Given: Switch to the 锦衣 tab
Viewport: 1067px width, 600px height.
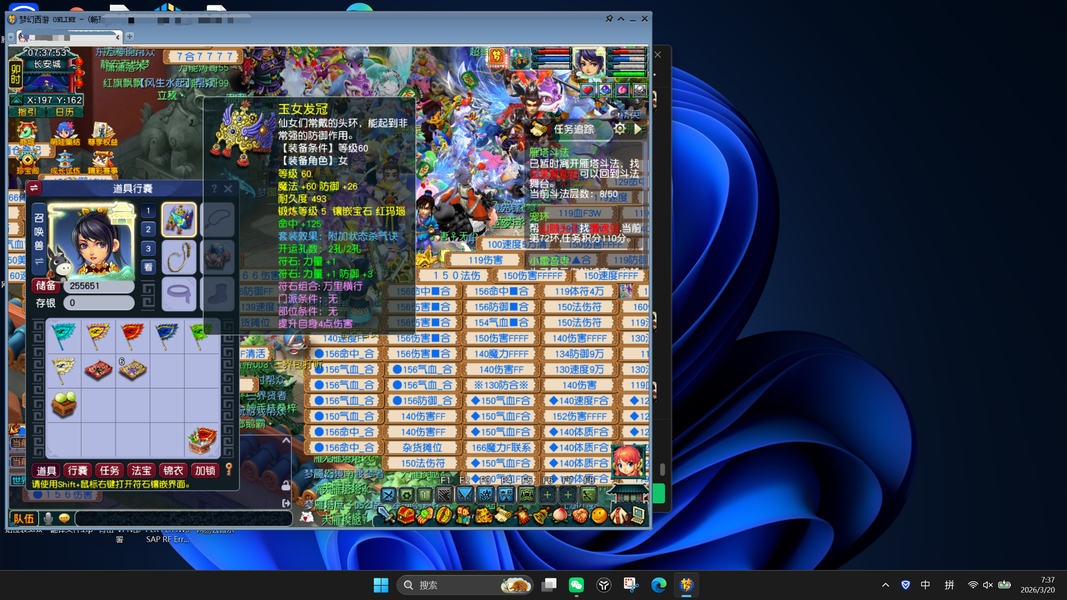Looking at the screenshot, I should tap(173, 470).
